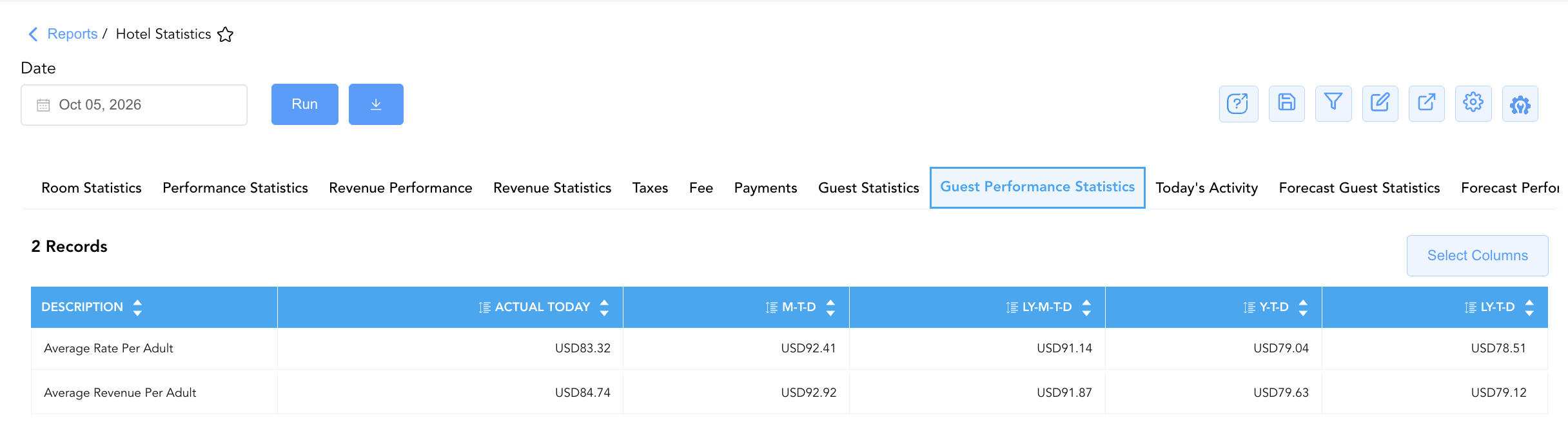
Task: Open the Guest Statistics tab
Action: (x=868, y=188)
